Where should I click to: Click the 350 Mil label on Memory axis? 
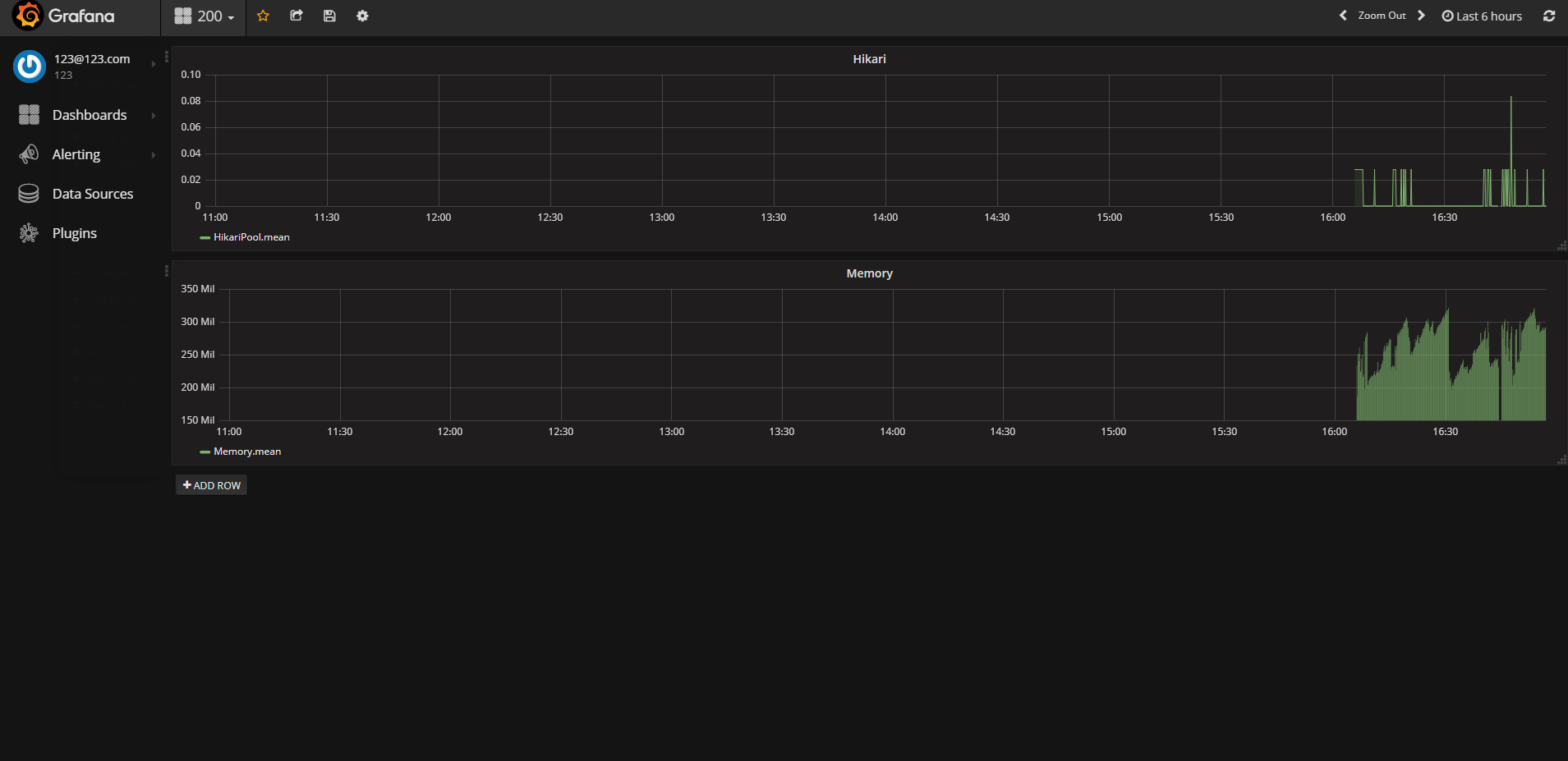[197, 289]
